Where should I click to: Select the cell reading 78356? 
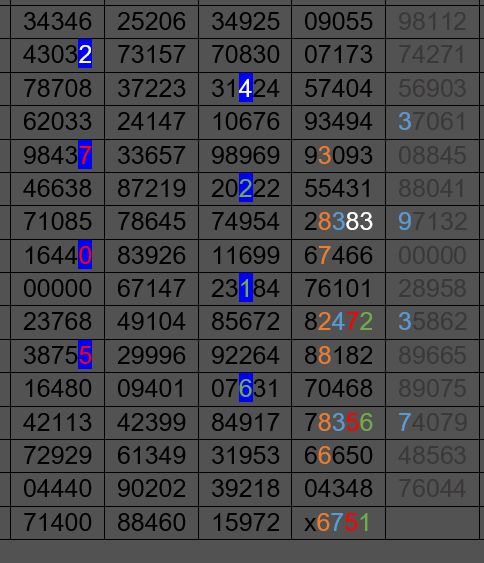tap(339, 422)
